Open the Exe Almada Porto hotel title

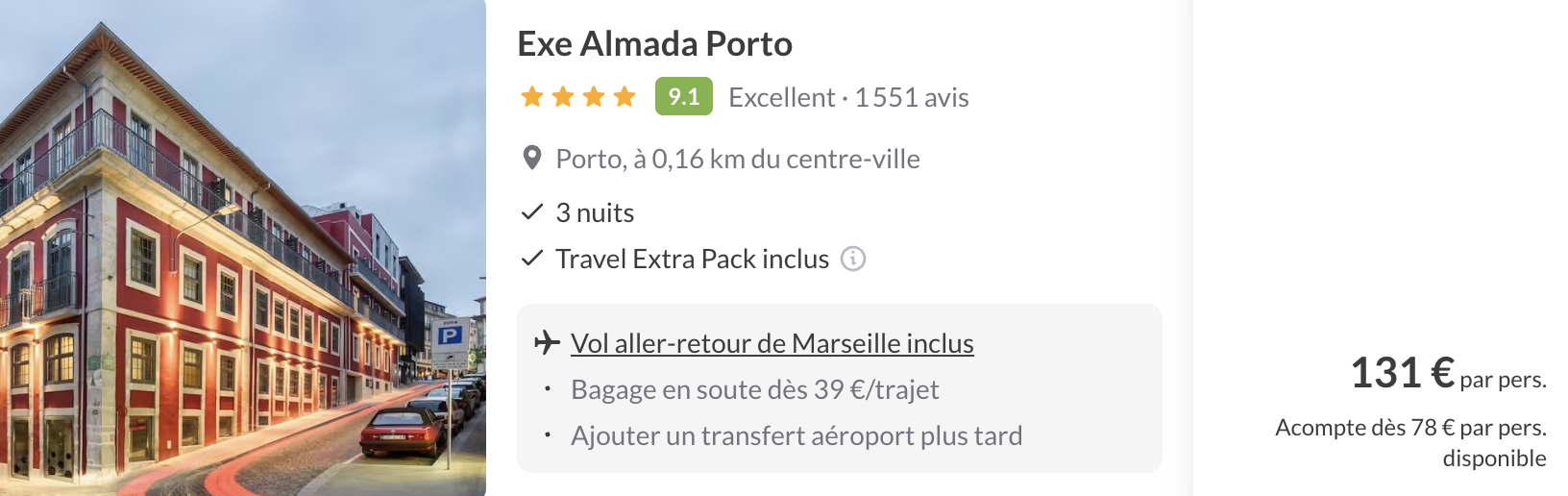click(x=654, y=44)
